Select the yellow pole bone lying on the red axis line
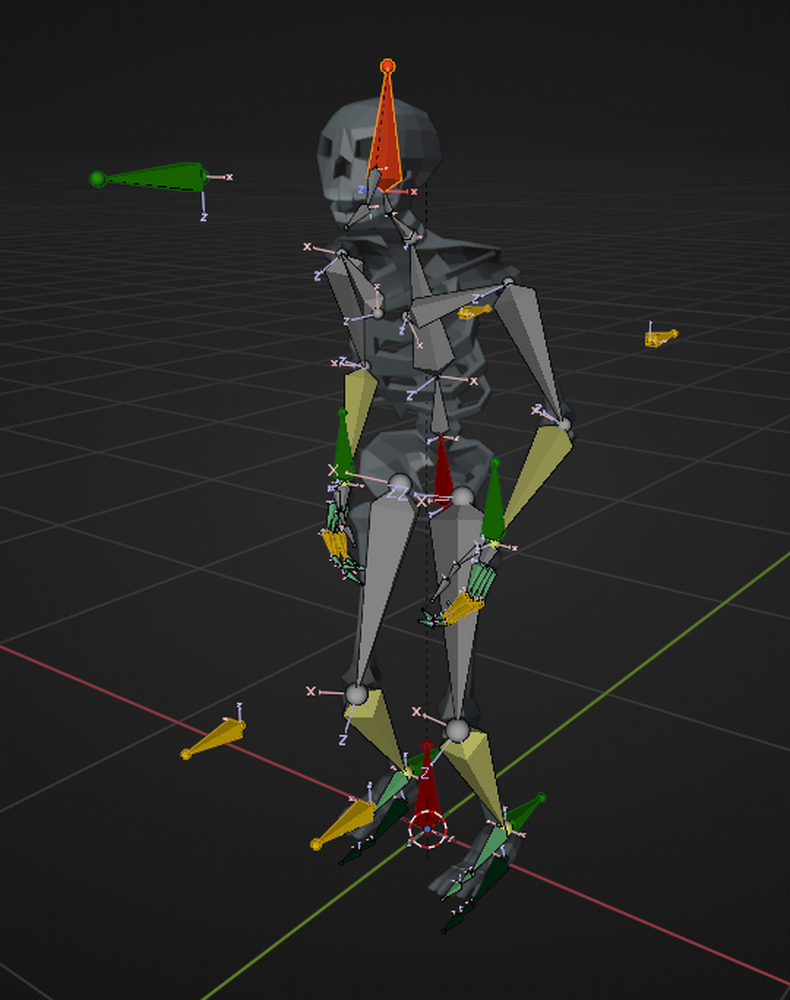790x1000 pixels. pos(213,739)
